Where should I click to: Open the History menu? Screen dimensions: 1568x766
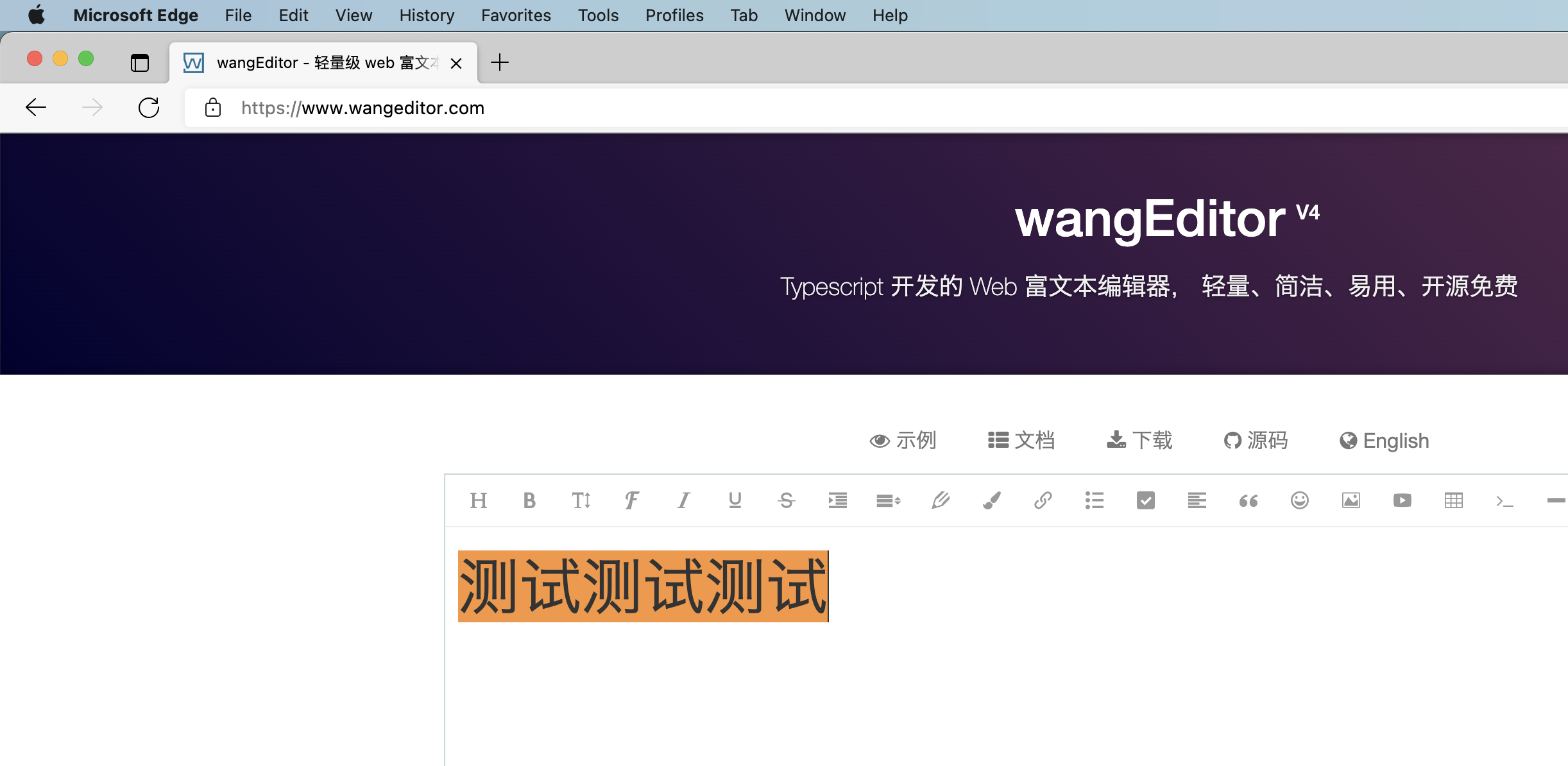pos(427,15)
